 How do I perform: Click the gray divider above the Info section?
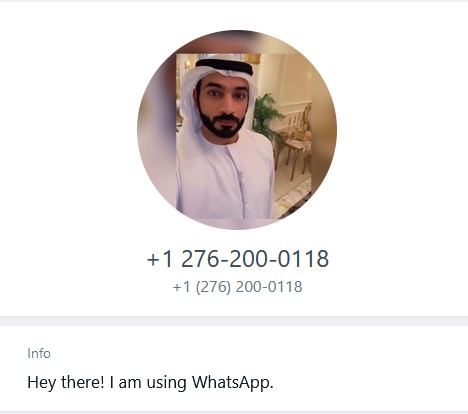pyautogui.click(x=234, y=321)
